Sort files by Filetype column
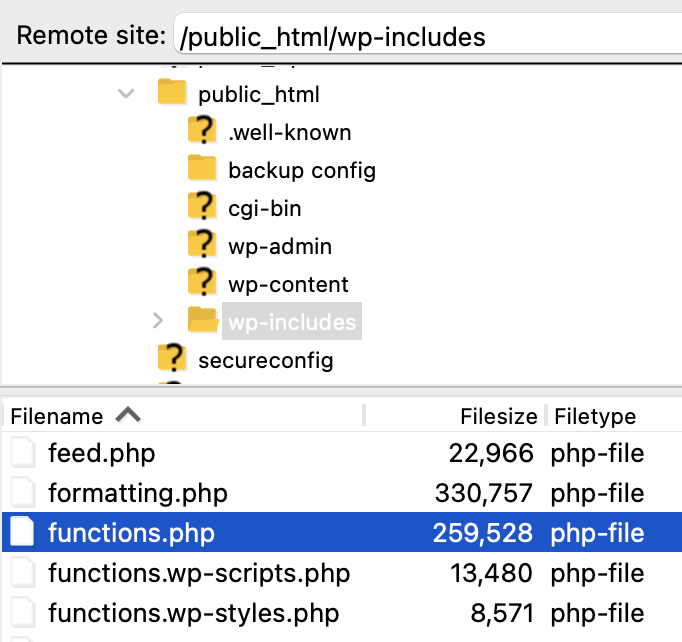 595,416
